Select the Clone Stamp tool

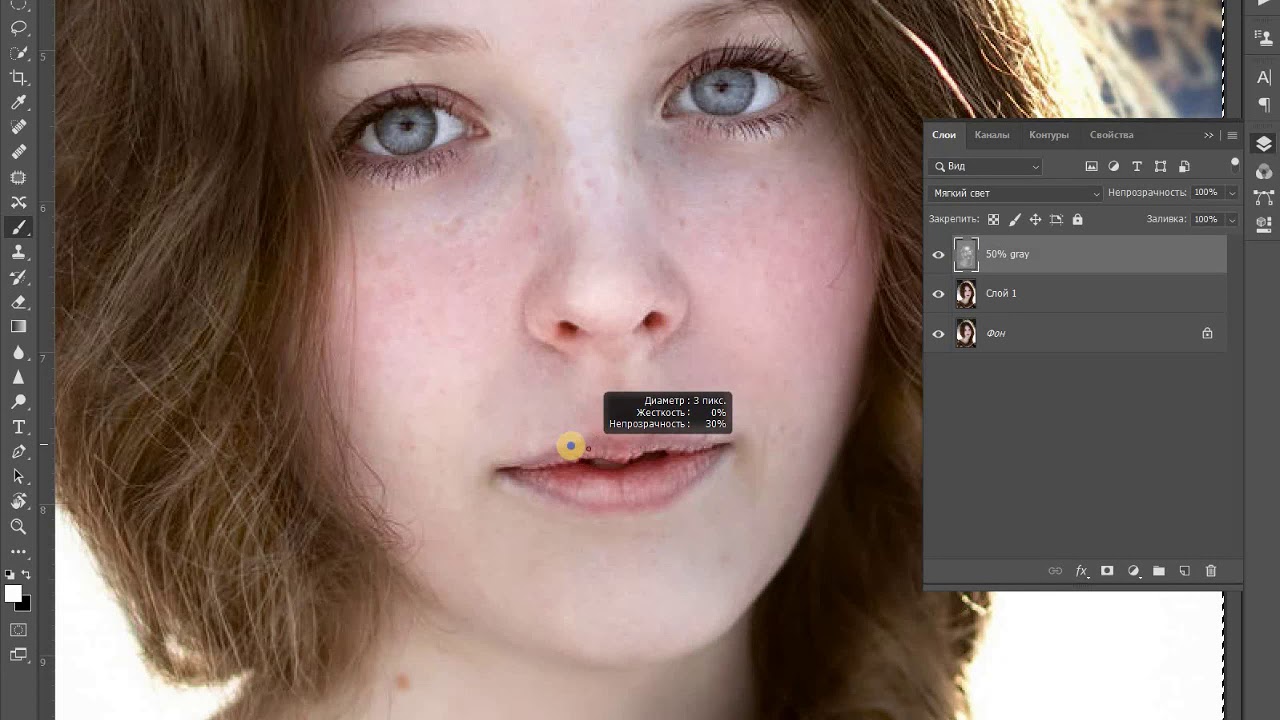click(x=18, y=253)
